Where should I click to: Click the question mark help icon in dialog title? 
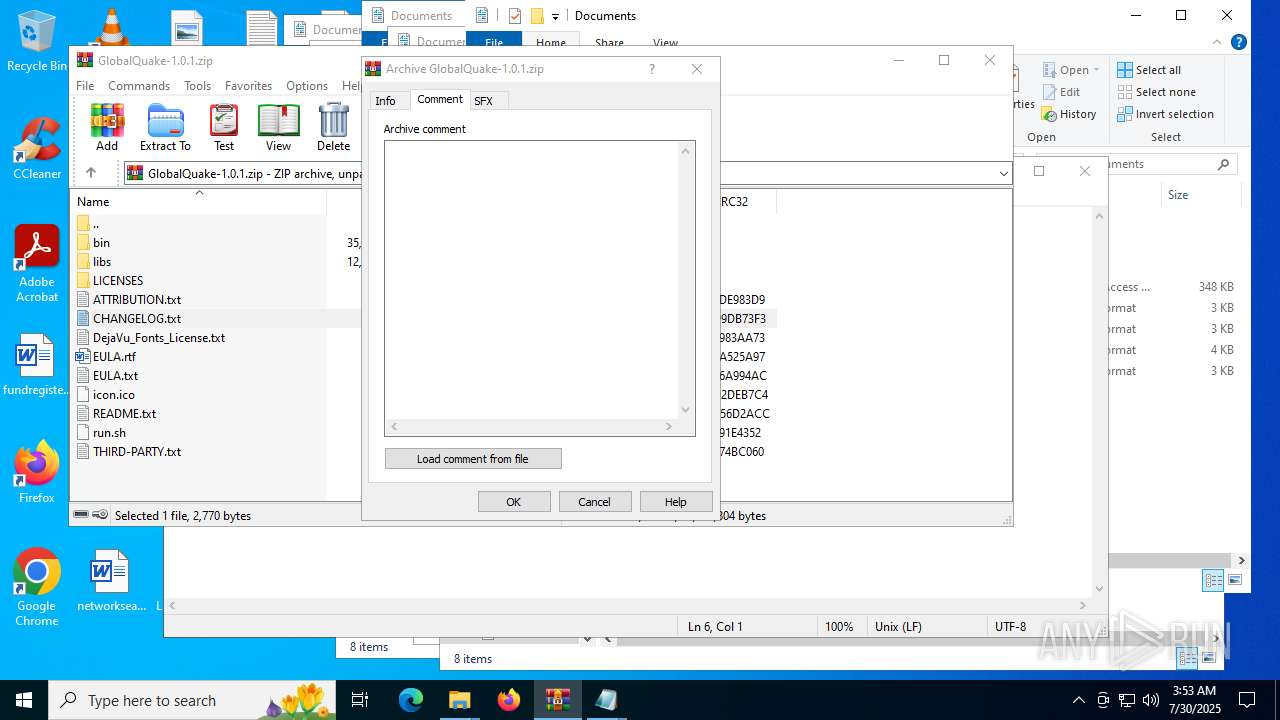point(652,69)
